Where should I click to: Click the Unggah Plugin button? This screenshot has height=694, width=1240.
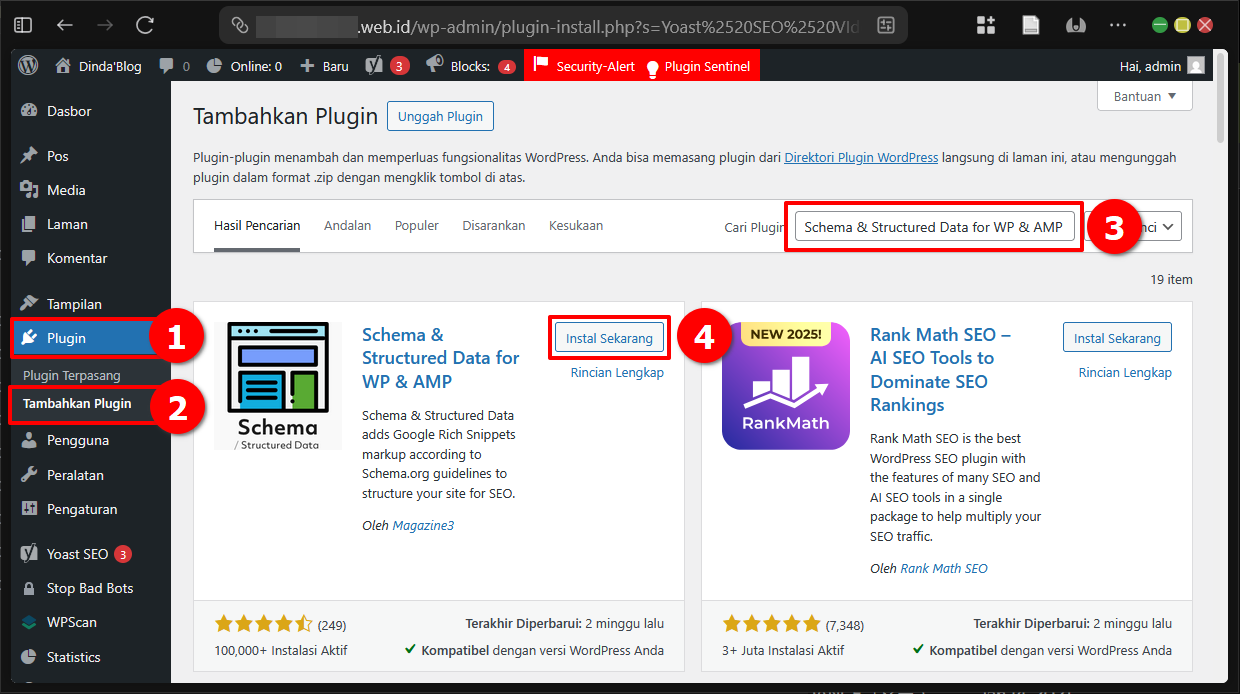440,115
